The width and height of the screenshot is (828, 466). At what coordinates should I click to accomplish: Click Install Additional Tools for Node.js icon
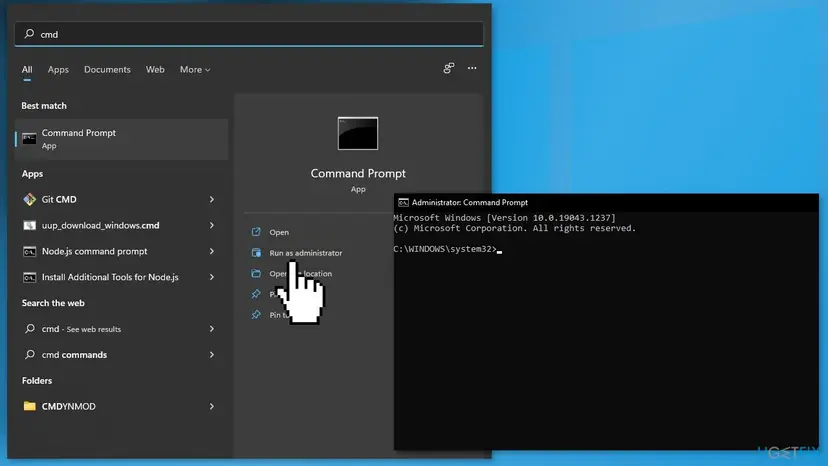(x=30, y=277)
